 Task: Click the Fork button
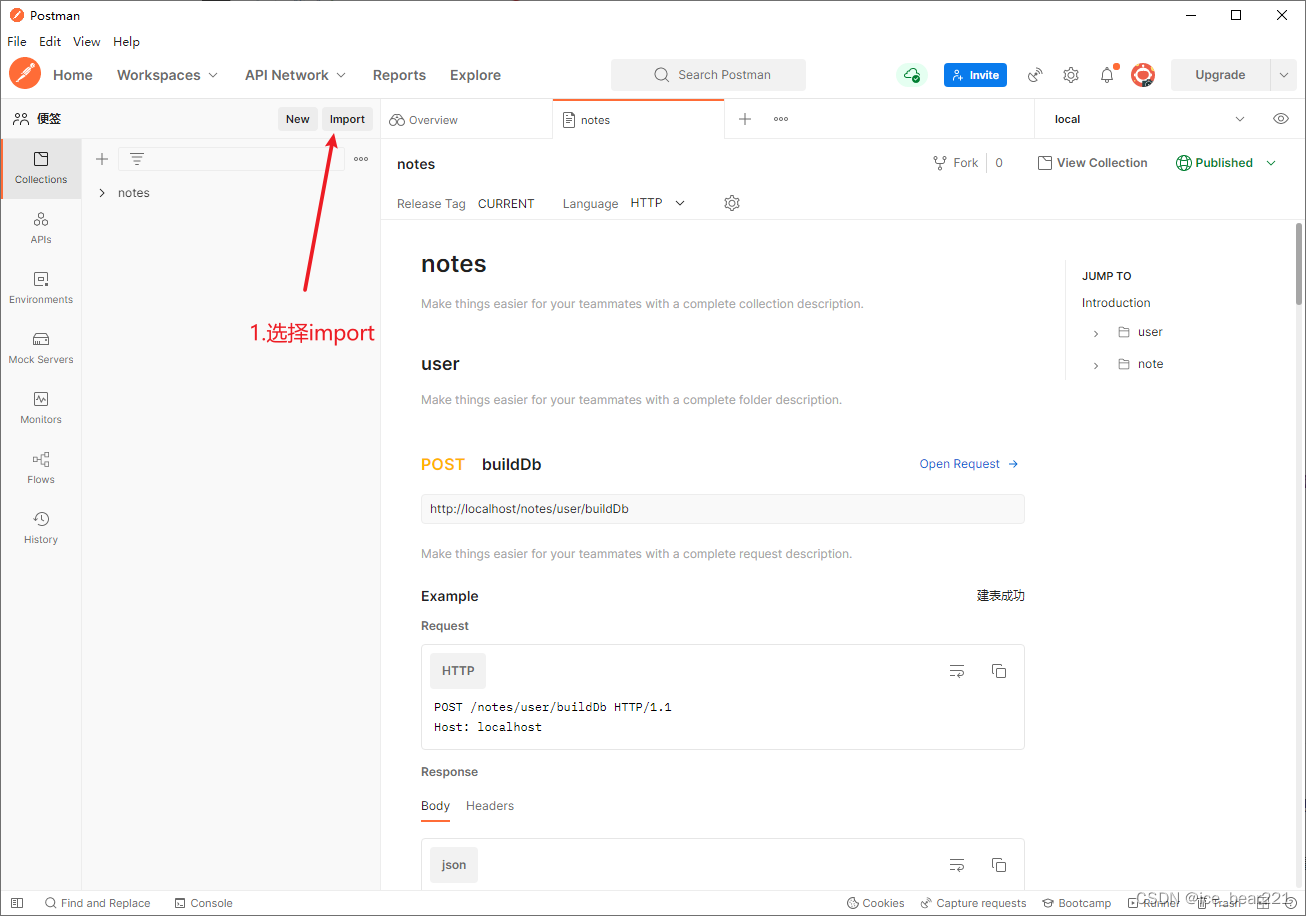955,163
